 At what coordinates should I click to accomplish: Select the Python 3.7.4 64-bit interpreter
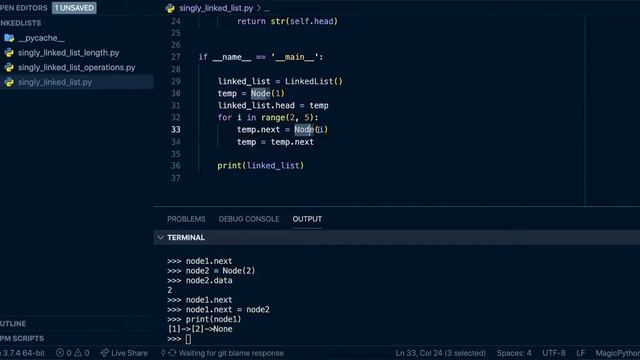22,353
